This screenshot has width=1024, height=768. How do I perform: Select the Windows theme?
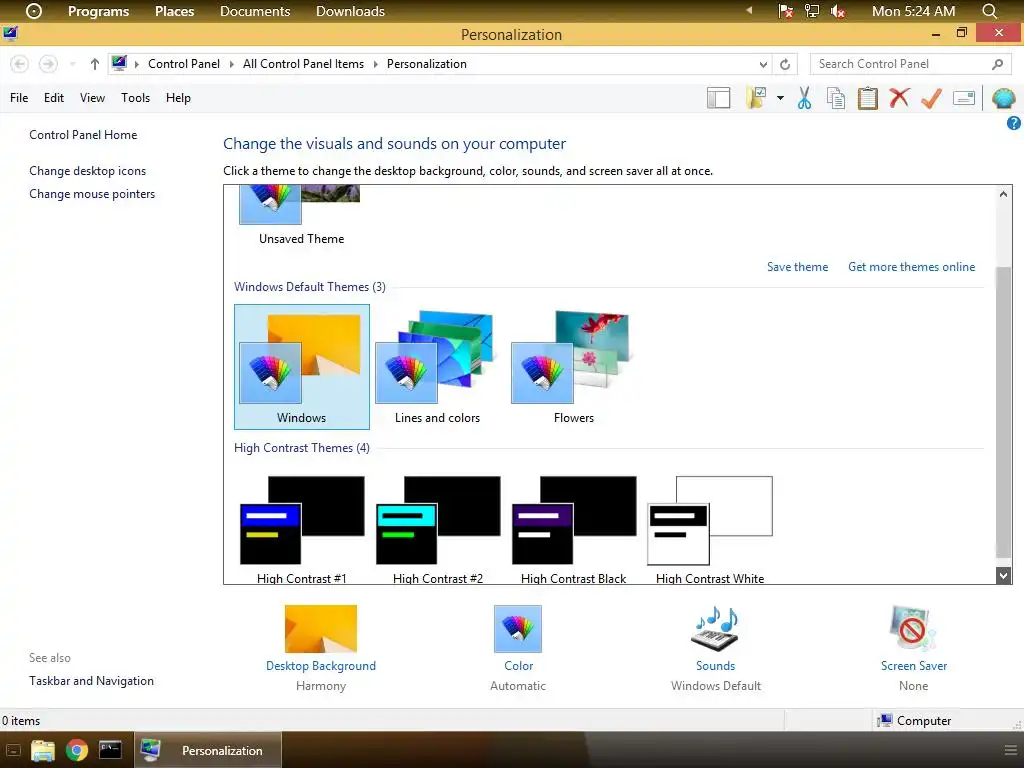(302, 367)
